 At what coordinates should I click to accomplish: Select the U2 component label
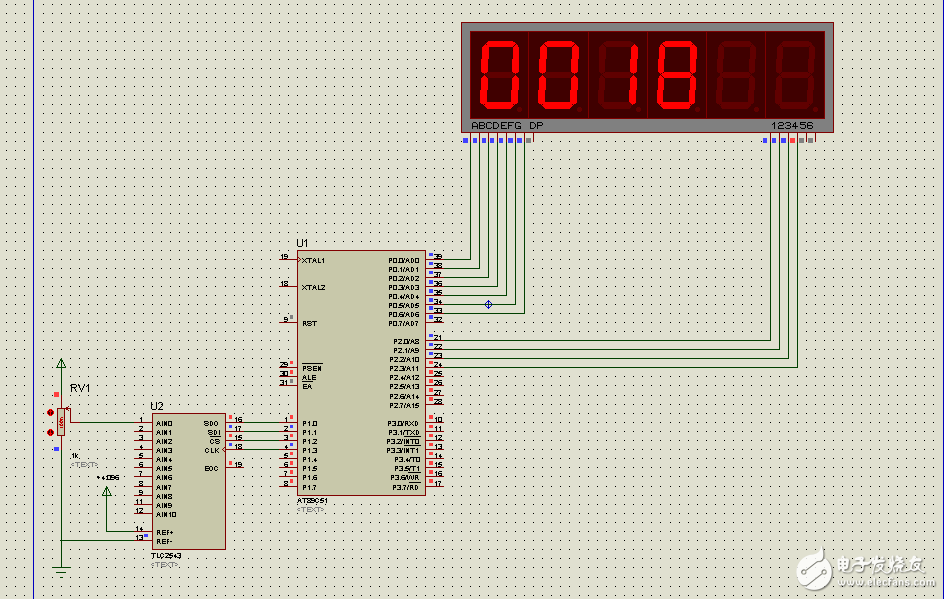157,406
